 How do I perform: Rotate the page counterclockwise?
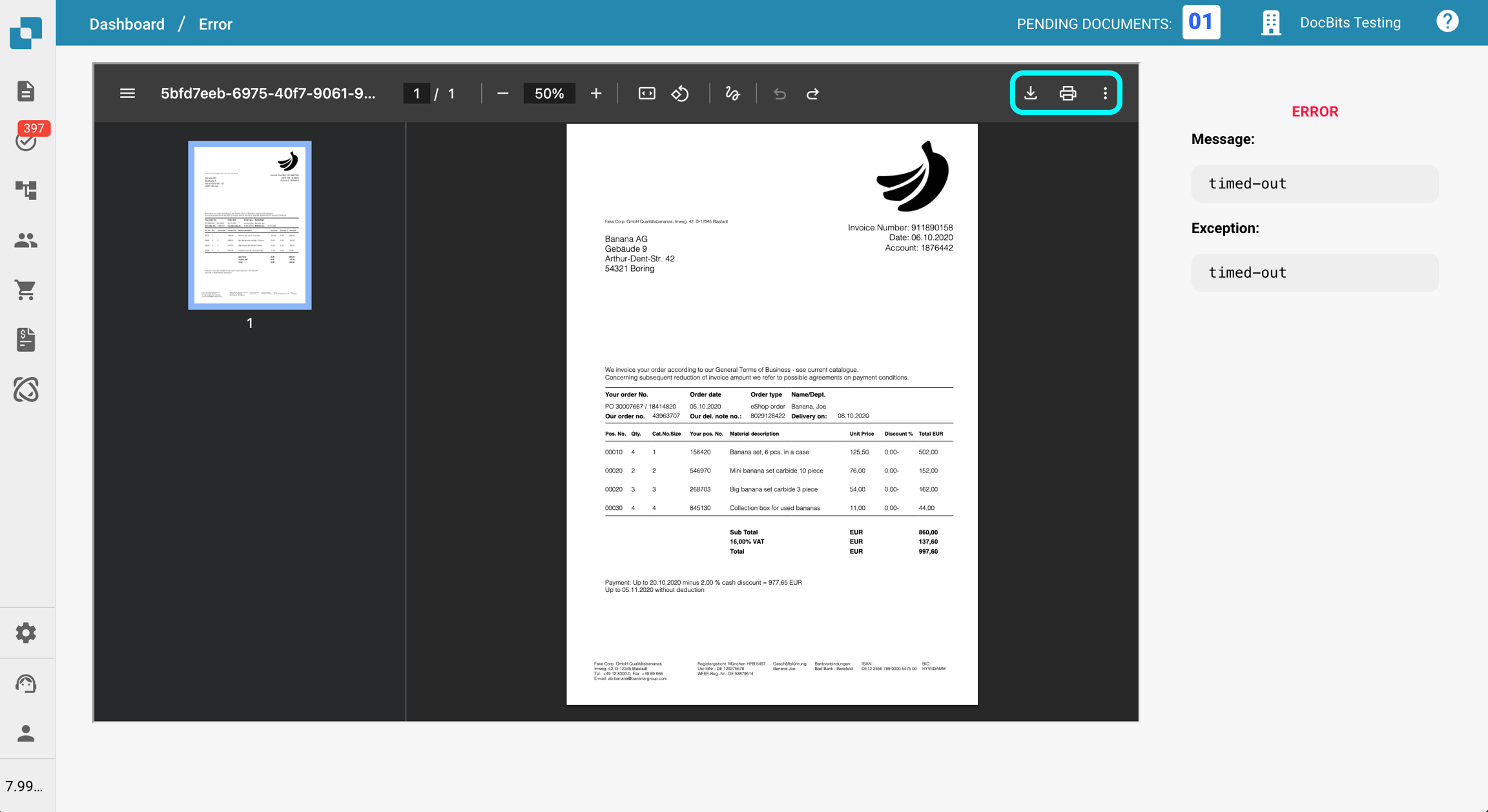click(x=680, y=94)
